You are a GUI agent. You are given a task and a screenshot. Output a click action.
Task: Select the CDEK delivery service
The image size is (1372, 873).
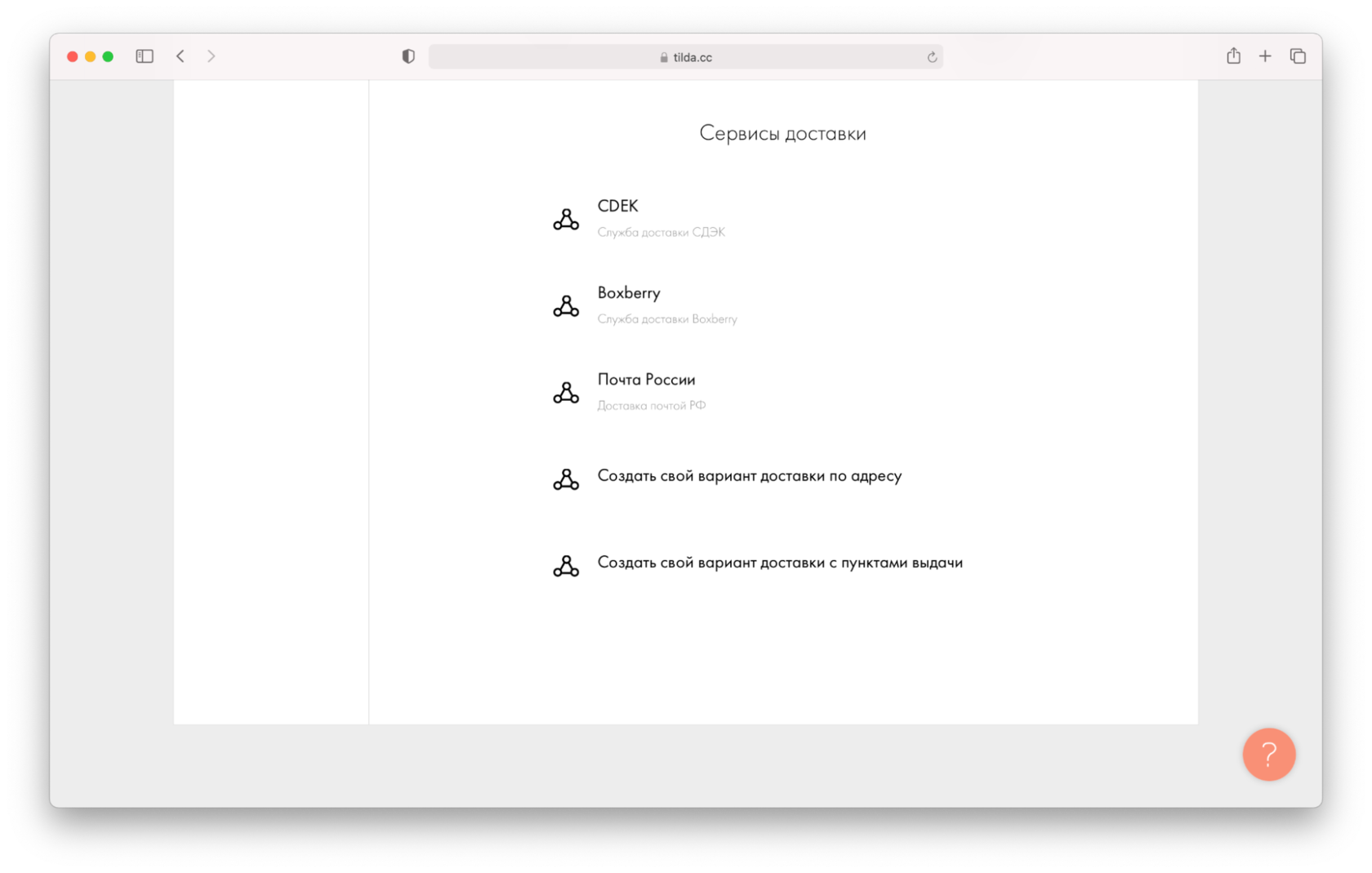pyautogui.click(x=617, y=206)
